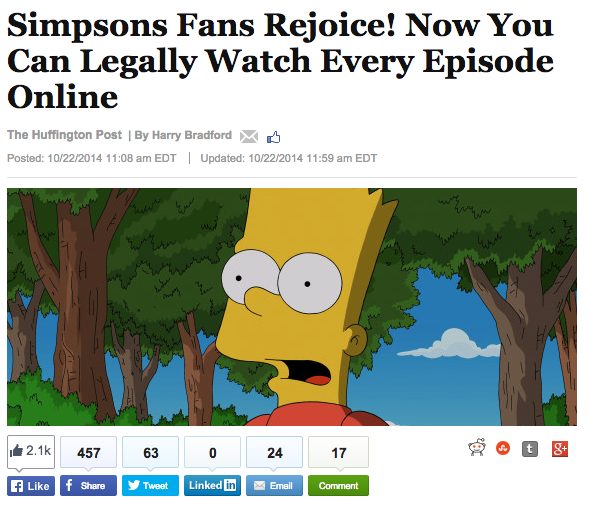Click the Bart Simpson article image
593x520 pixels.
pos(292,307)
